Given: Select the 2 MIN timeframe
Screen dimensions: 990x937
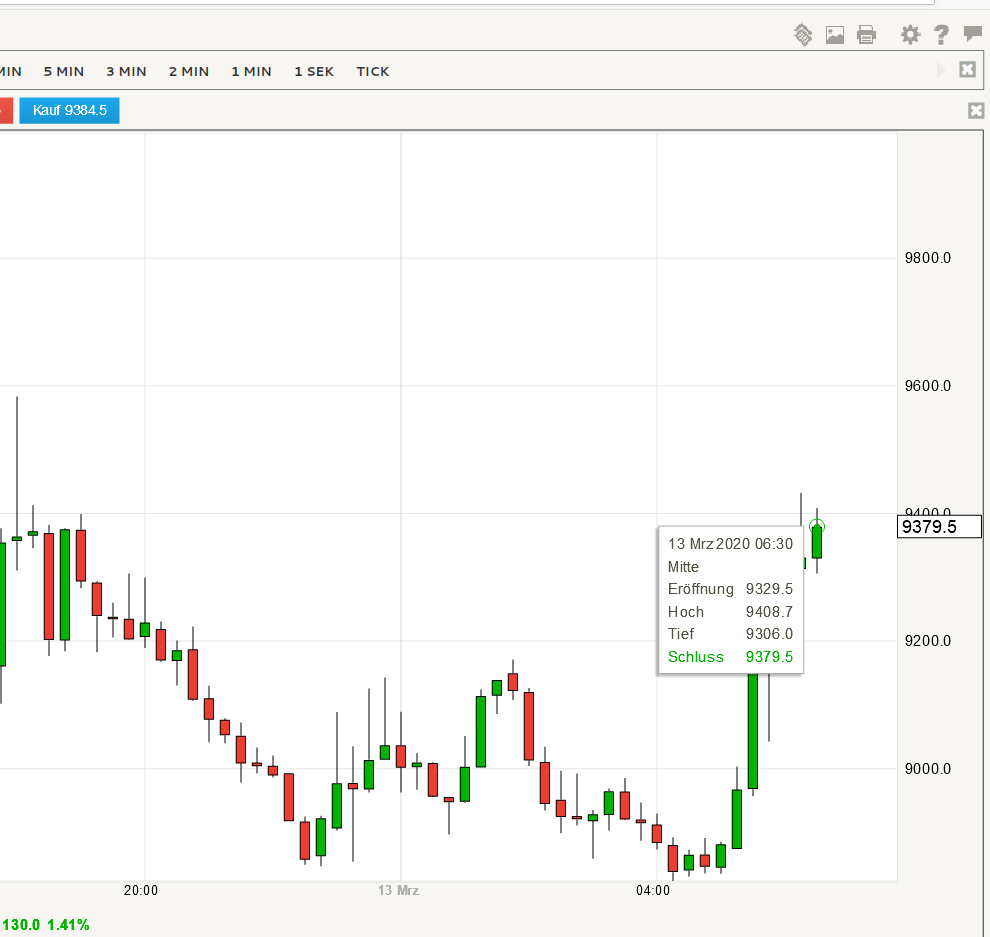Looking at the screenshot, I should point(189,71).
